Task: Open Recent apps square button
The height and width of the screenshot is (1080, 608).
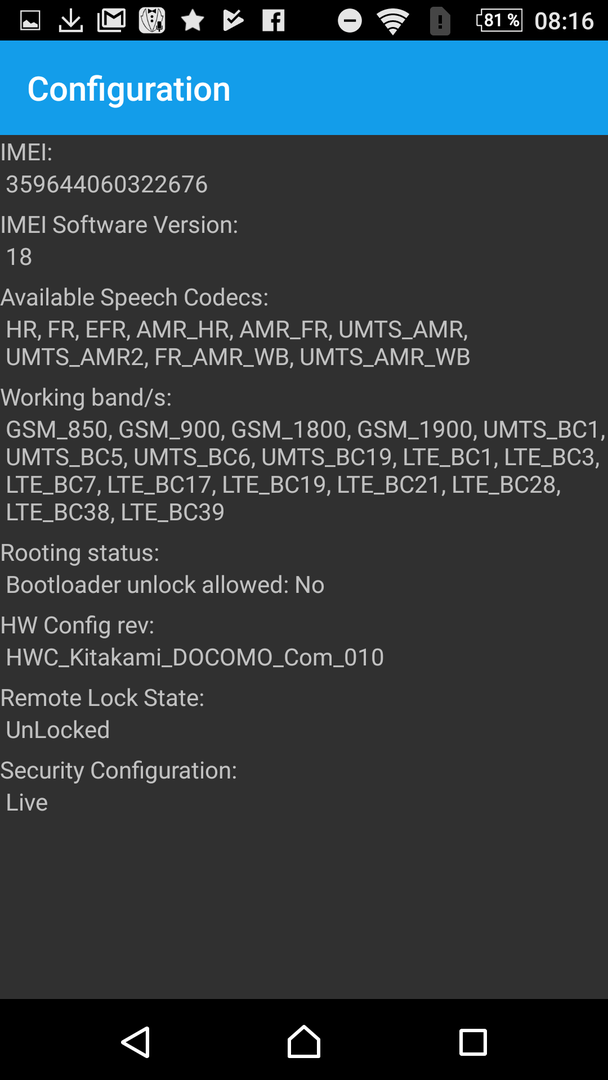Action: coord(472,1042)
